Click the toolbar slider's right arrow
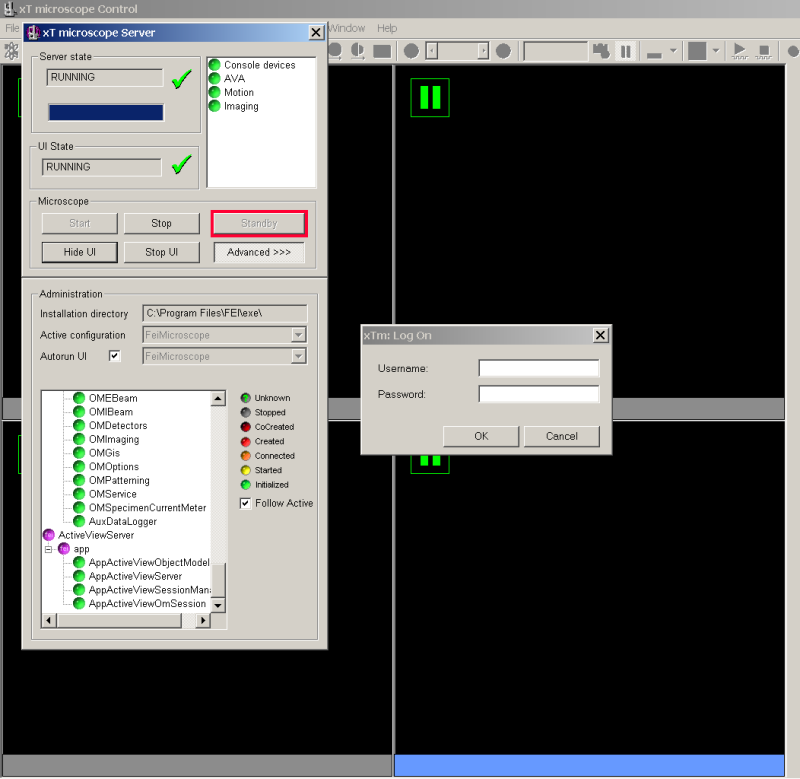This screenshot has width=800, height=779. click(x=483, y=51)
